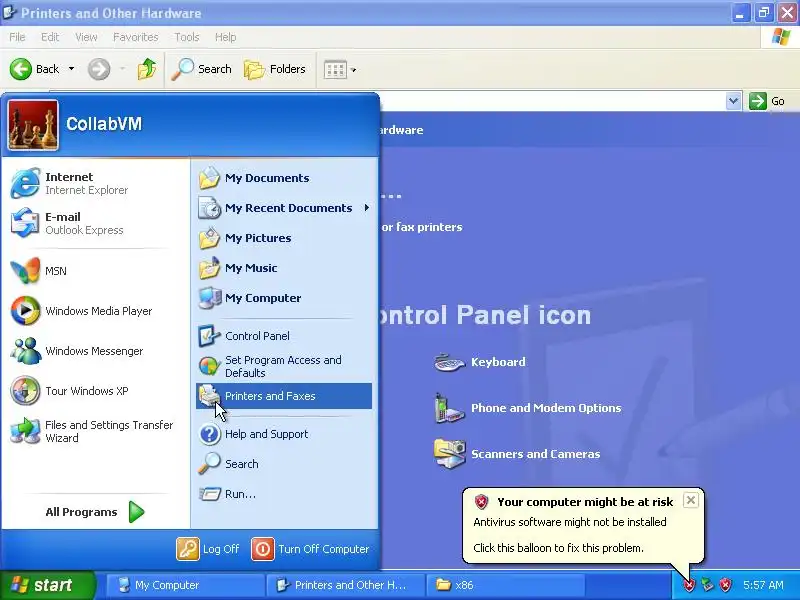Select Printers and Faxes
The width and height of the screenshot is (800, 600).
click(x=284, y=396)
